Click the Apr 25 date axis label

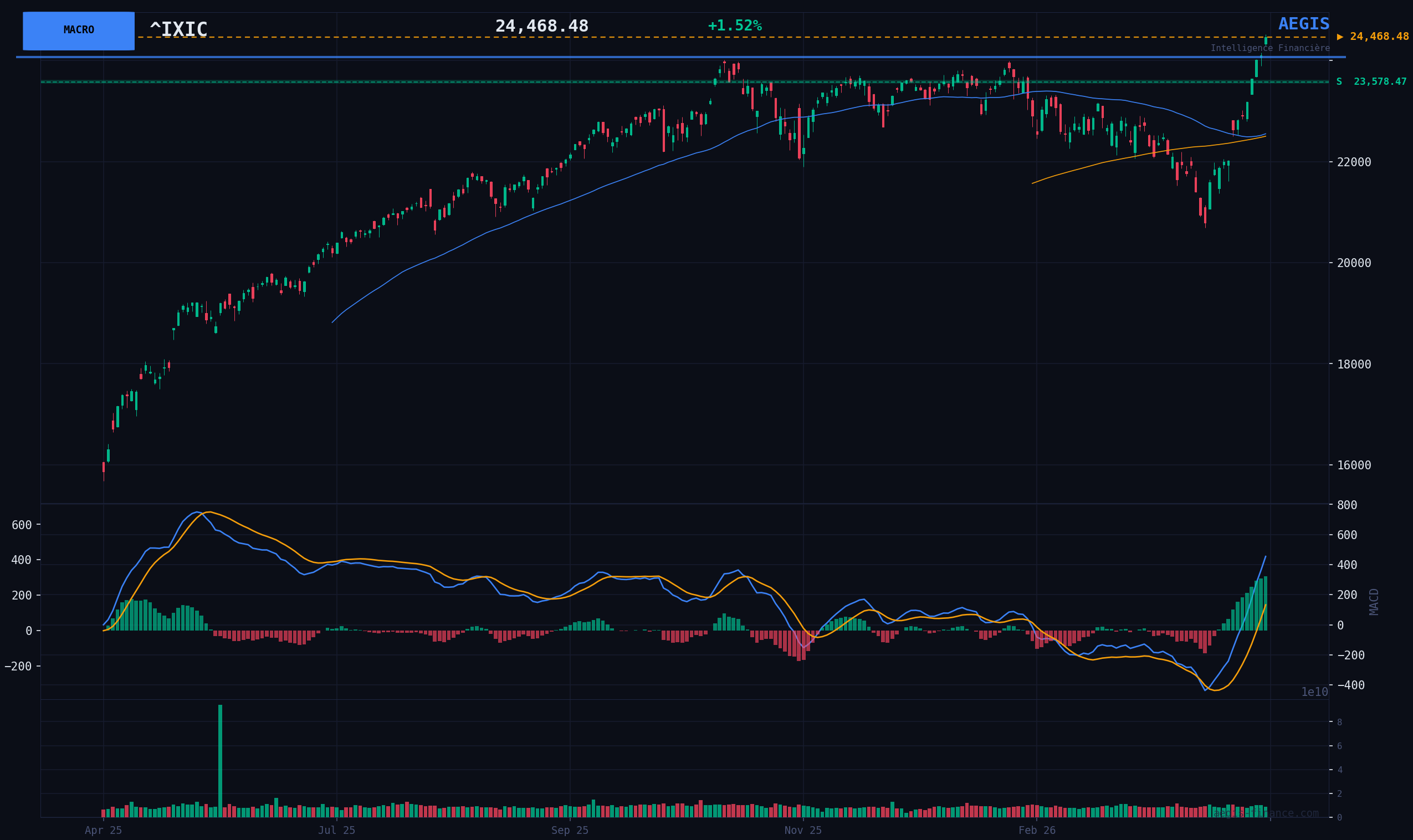point(104,831)
